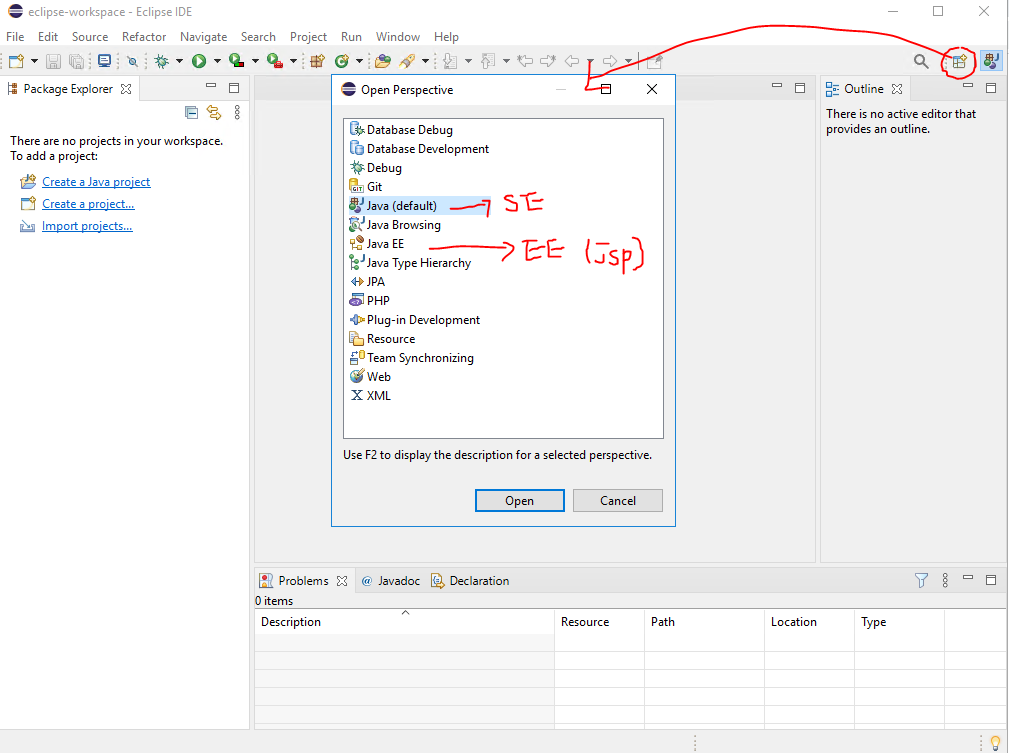The width and height of the screenshot is (1009, 753).
Task: Click the Coverage run icon
Action: point(237,61)
